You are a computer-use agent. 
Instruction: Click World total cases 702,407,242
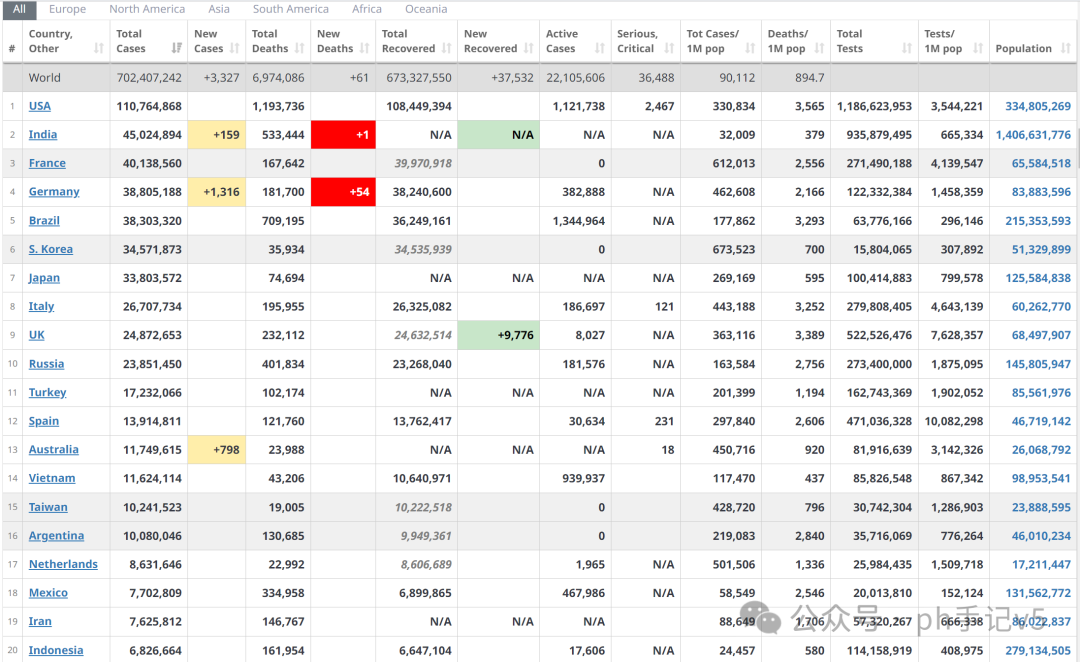tap(149, 78)
